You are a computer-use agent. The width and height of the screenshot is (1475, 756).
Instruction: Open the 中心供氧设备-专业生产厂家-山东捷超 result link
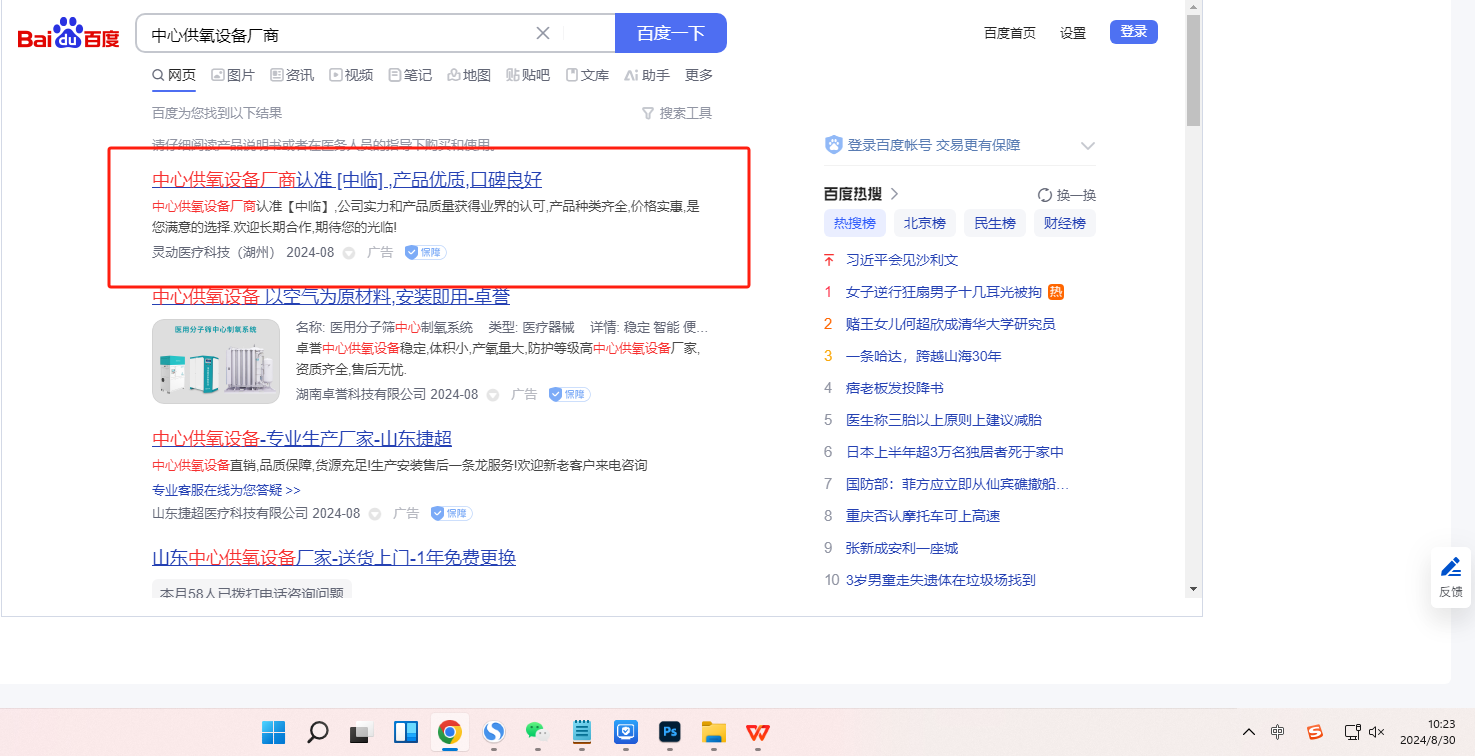coord(302,438)
